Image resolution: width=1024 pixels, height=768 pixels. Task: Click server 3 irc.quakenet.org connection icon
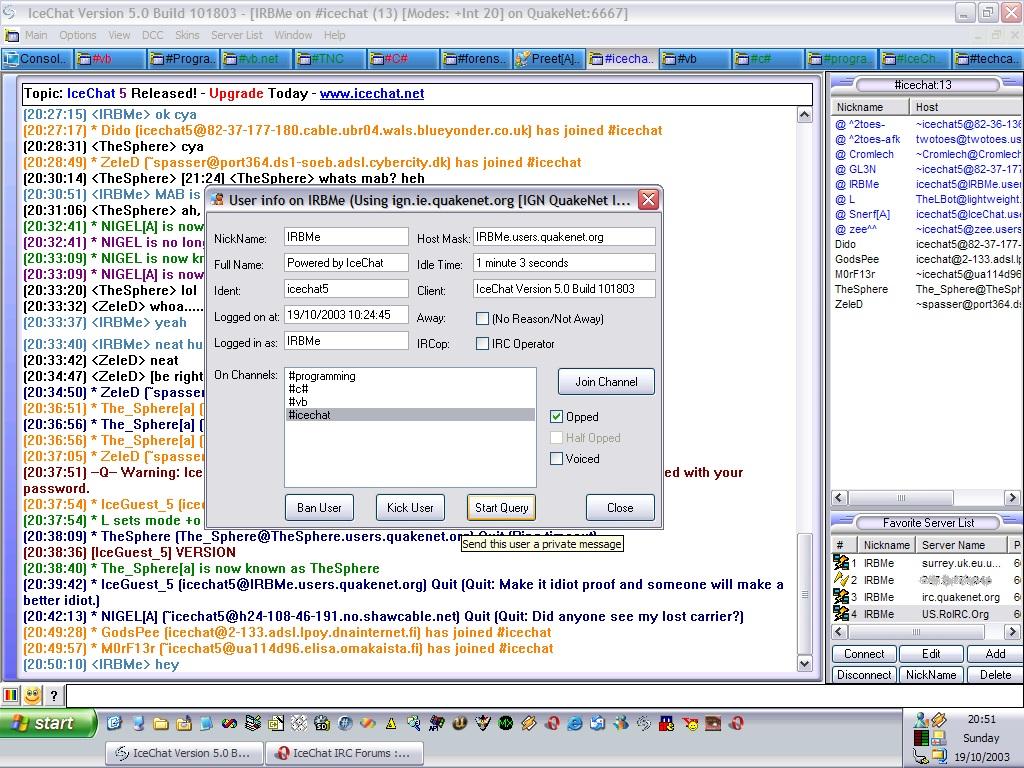click(841, 596)
